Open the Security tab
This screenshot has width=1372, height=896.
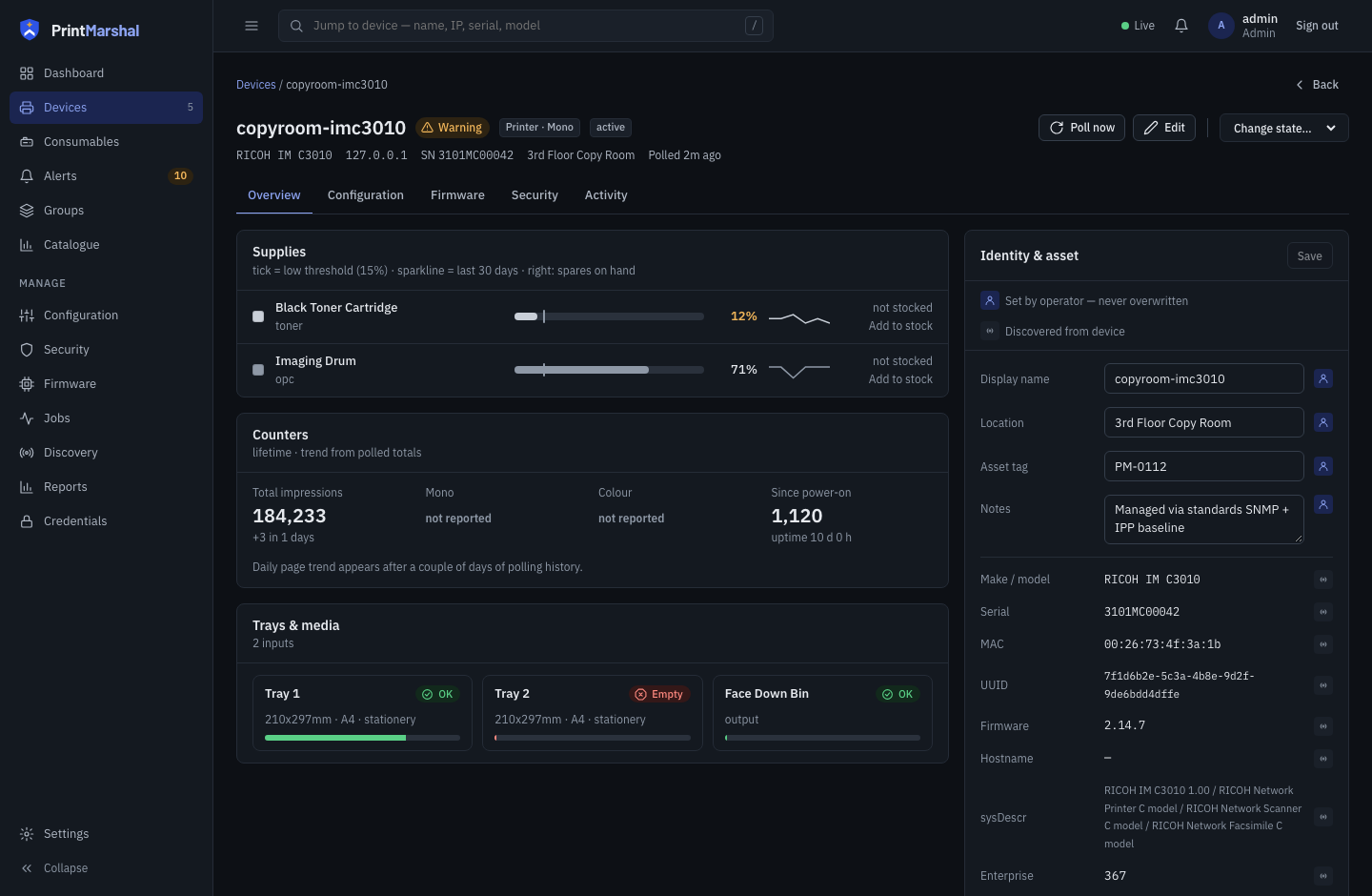(535, 195)
